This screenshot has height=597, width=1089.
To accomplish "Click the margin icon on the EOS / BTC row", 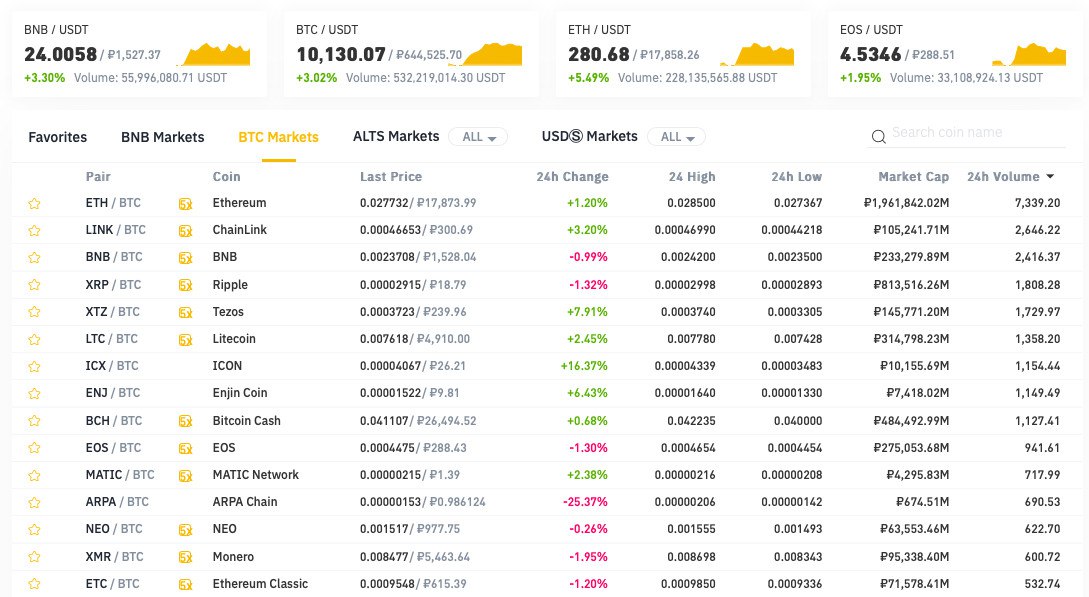I will point(185,448).
